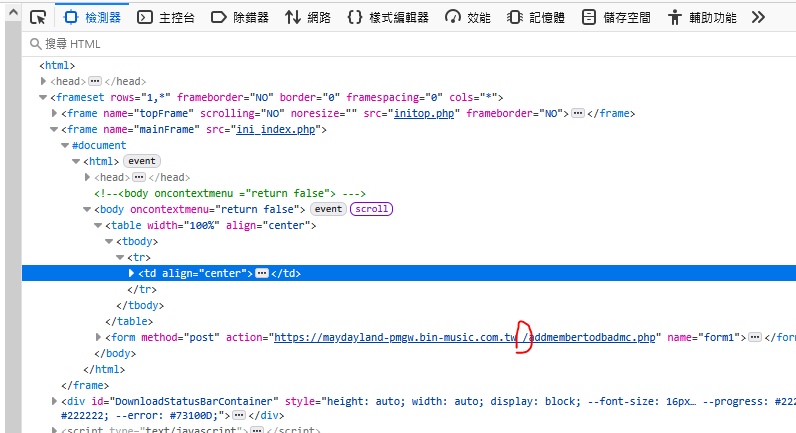Expand the DownloadStatusBarContainer div
The height and width of the screenshot is (433, 796).
pos(54,401)
